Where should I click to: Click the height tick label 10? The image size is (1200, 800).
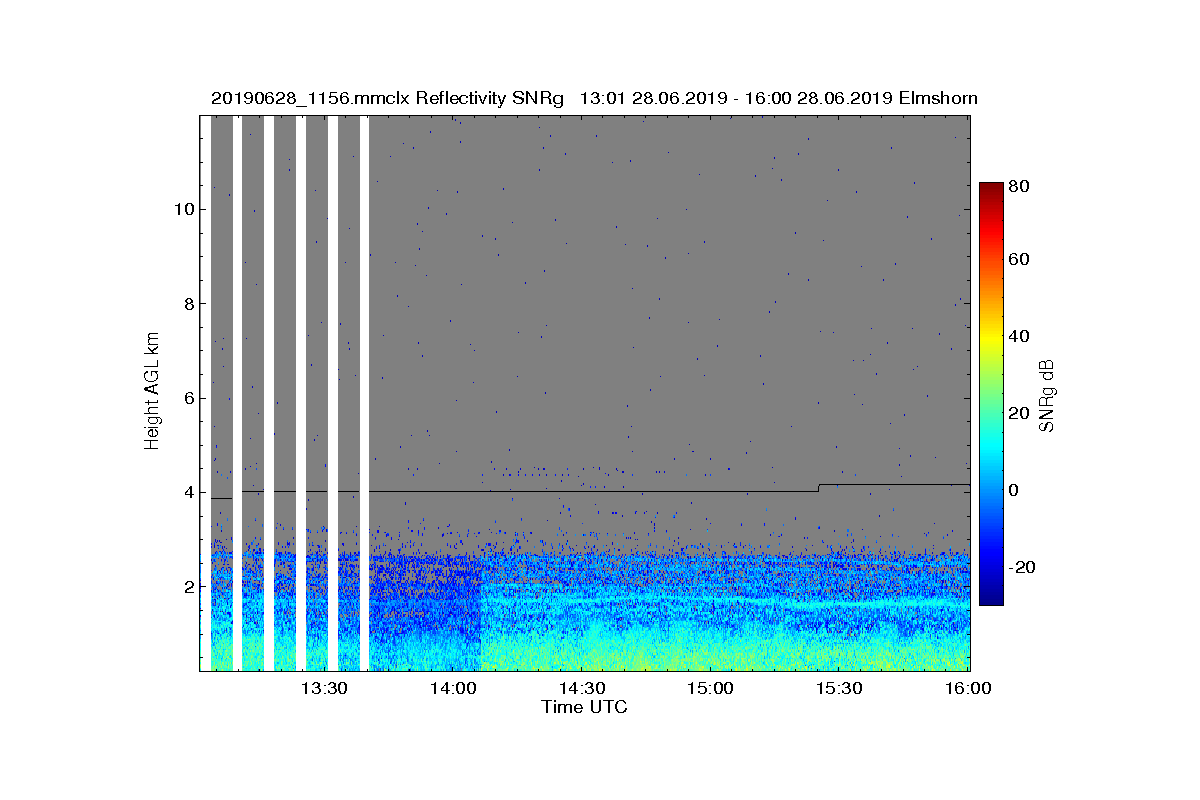click(x=184, y=210)
